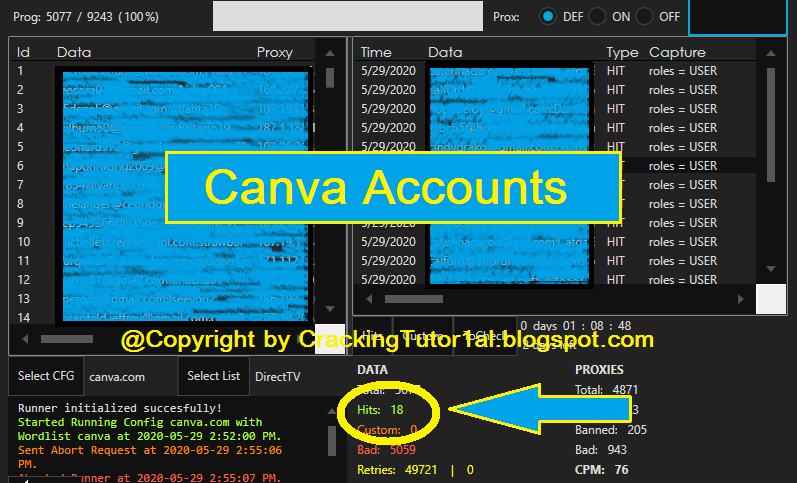Click left arrow of left table horizontal scrollbar

pos(25,339)
